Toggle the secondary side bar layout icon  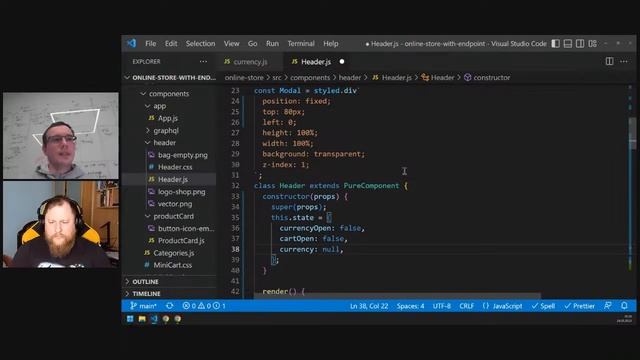(580, 44)
